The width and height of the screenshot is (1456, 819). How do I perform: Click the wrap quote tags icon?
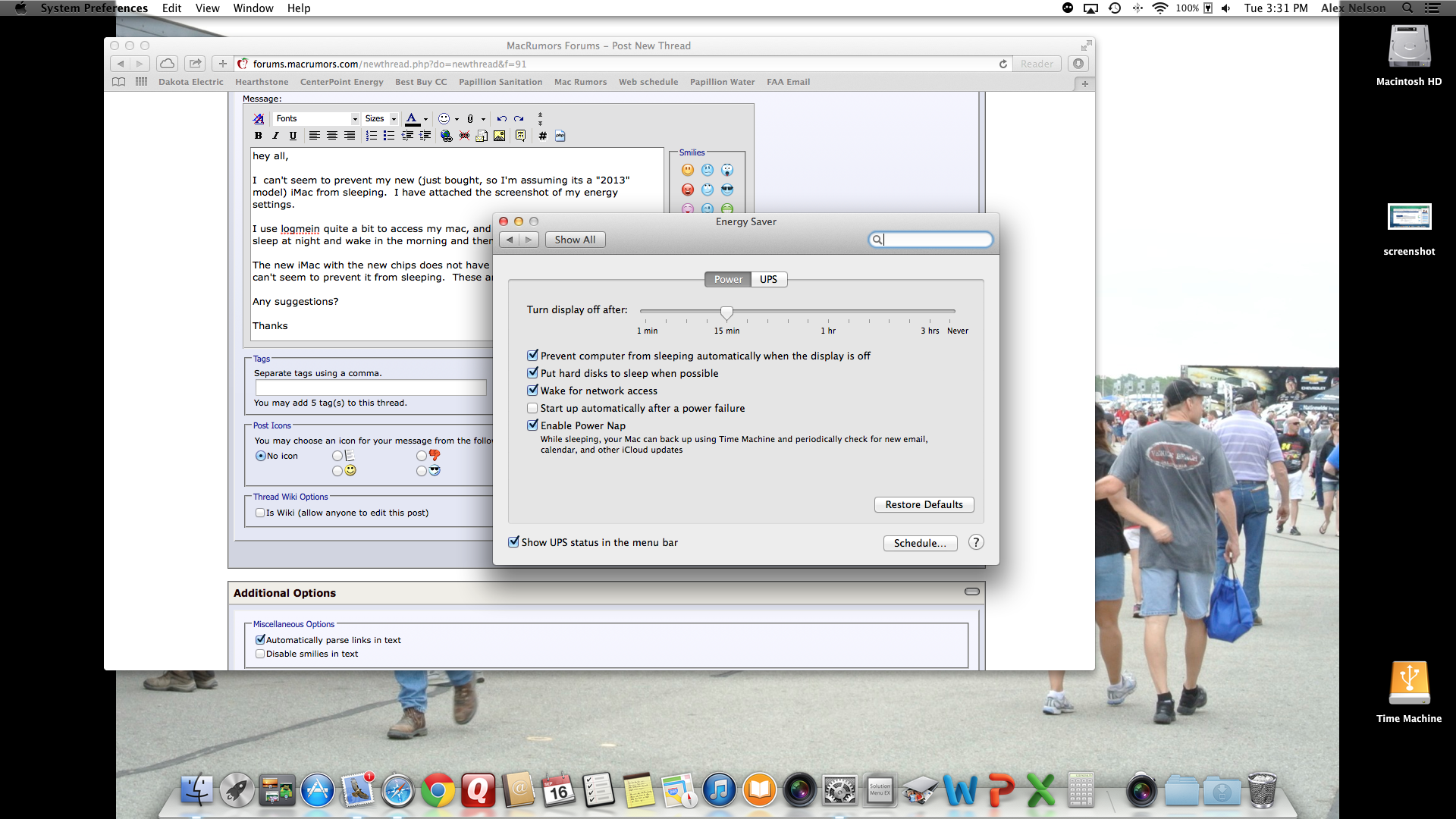point(520,136)
